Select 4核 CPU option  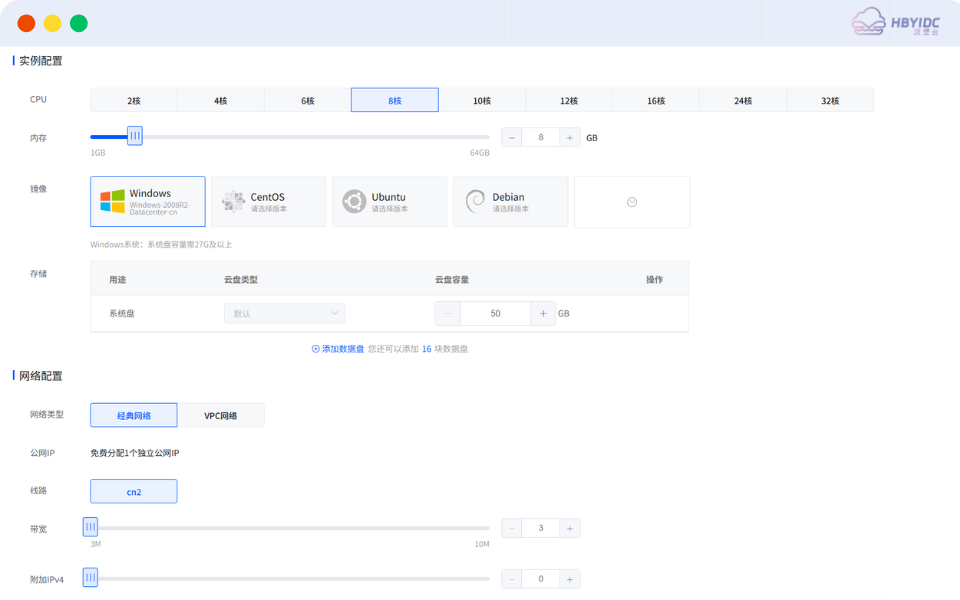tap(220, 100)
